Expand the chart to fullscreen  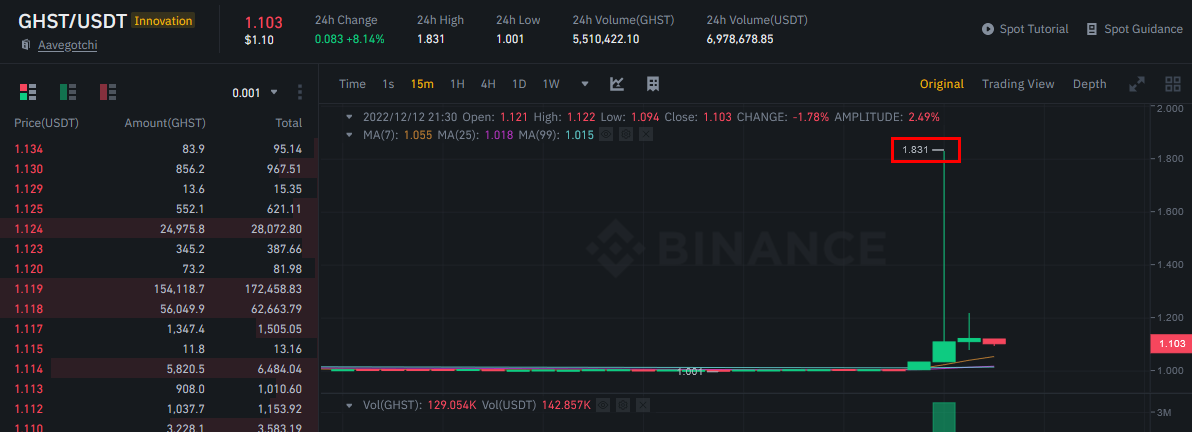[x=1137, y=84]
